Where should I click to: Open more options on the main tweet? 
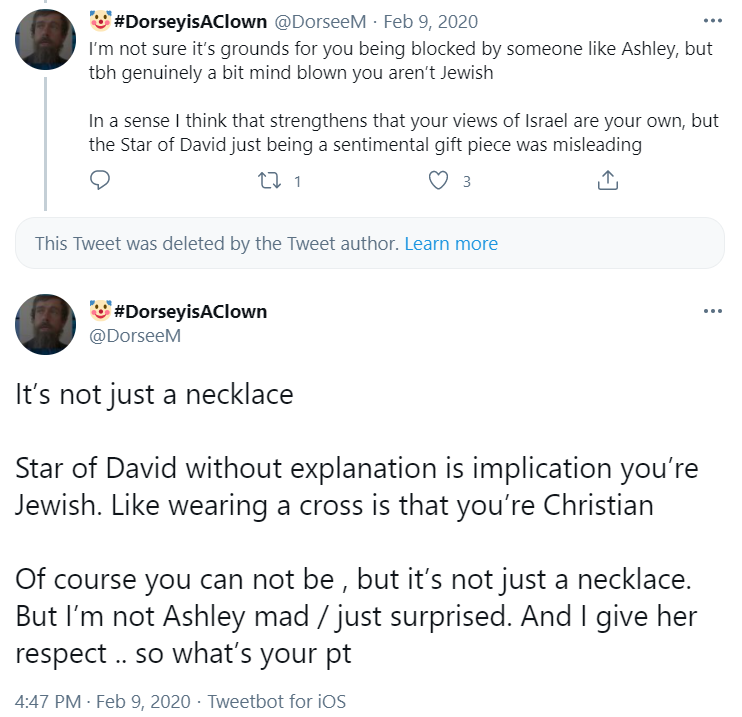(713, 311)
